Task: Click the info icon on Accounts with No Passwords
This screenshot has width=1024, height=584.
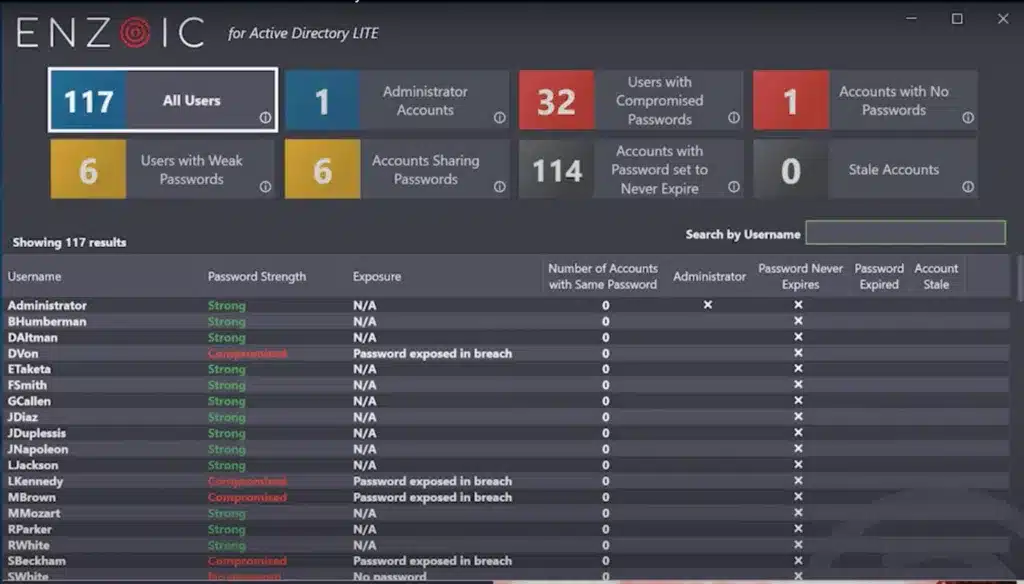Action: click(966, 119)
